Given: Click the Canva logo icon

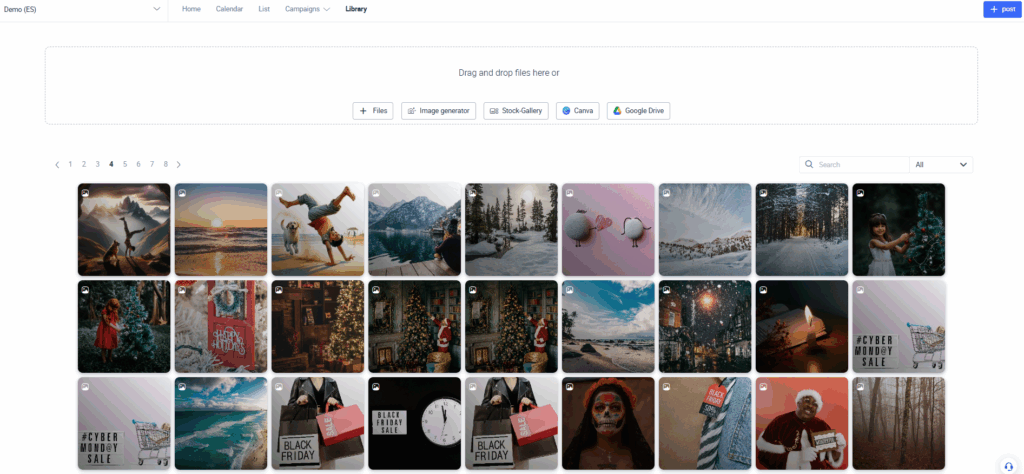Looking at the screenshot, I should pyautogui.click(x=566, y=111).
